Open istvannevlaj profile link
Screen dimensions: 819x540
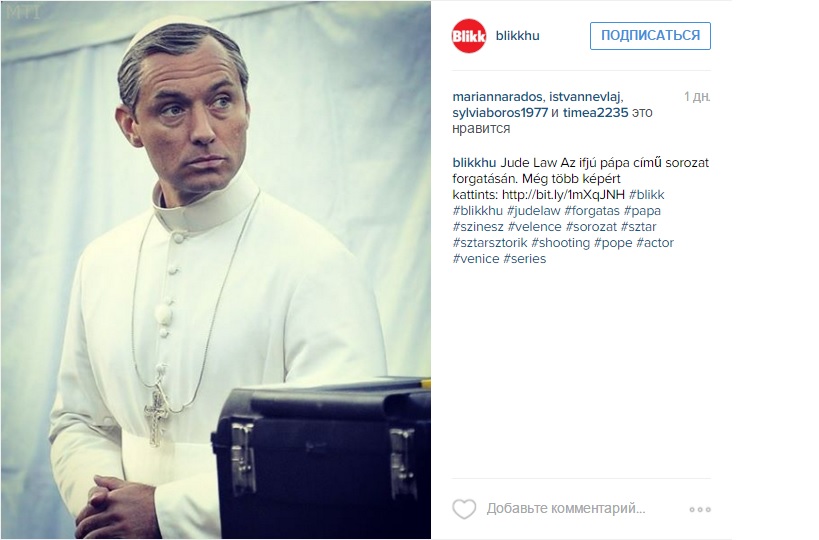click(x=585, y=97)
